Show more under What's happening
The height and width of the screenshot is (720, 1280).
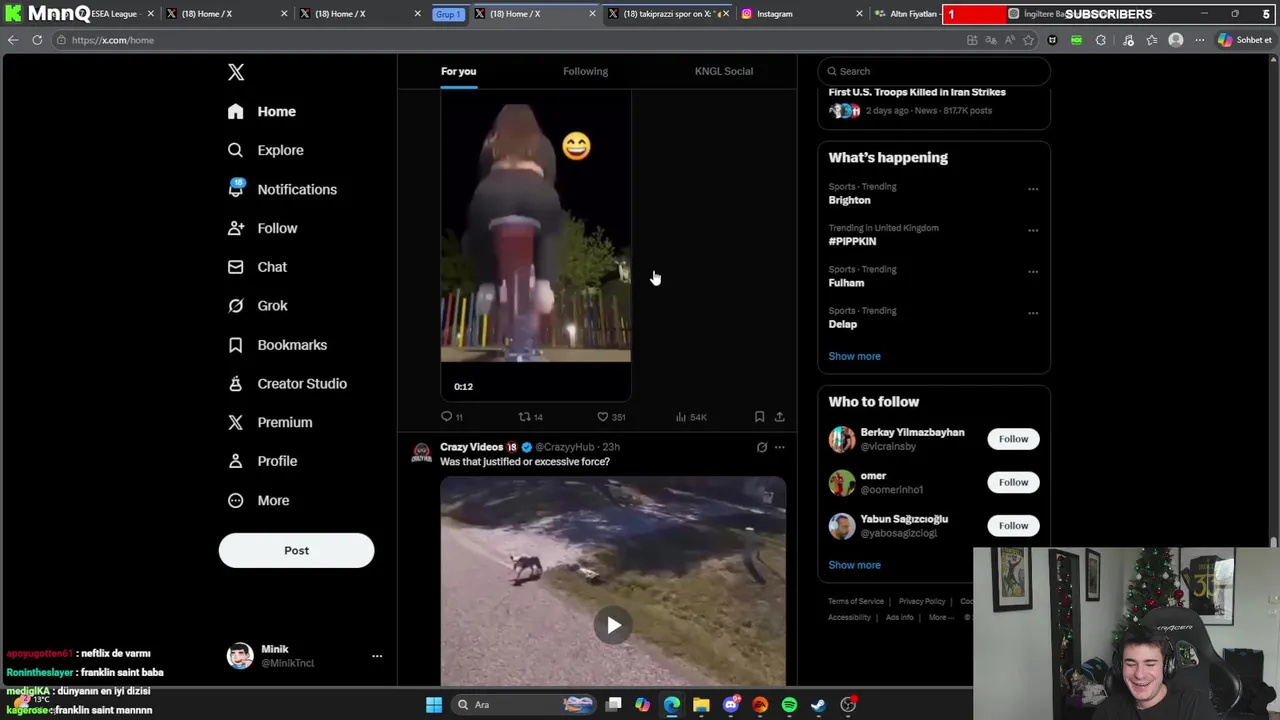point(854,356)
